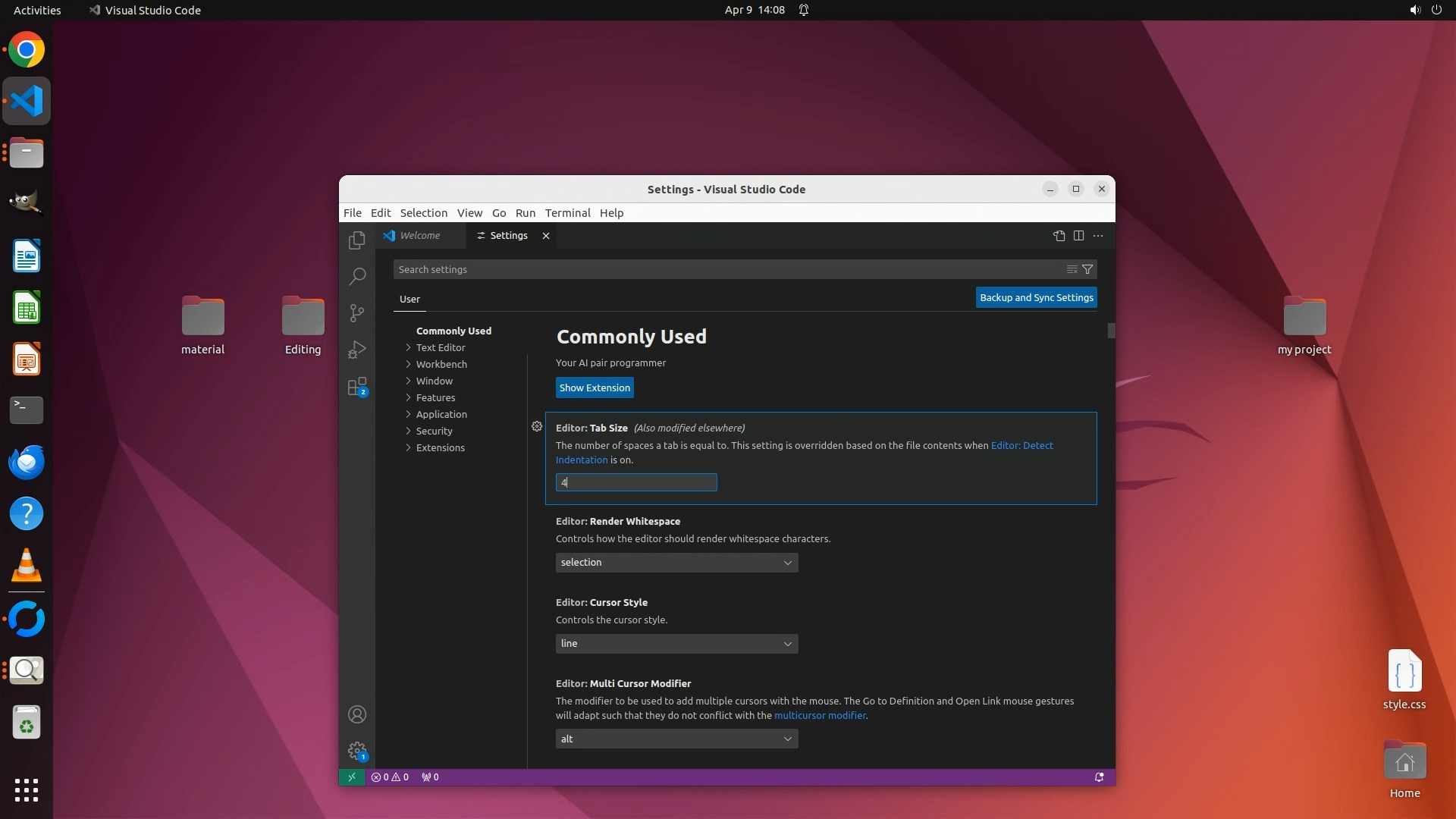The width and height of the screenshot is (1456, 819).
Task: Click the Split Editor Right icon
Action: tap(1078, 236)
